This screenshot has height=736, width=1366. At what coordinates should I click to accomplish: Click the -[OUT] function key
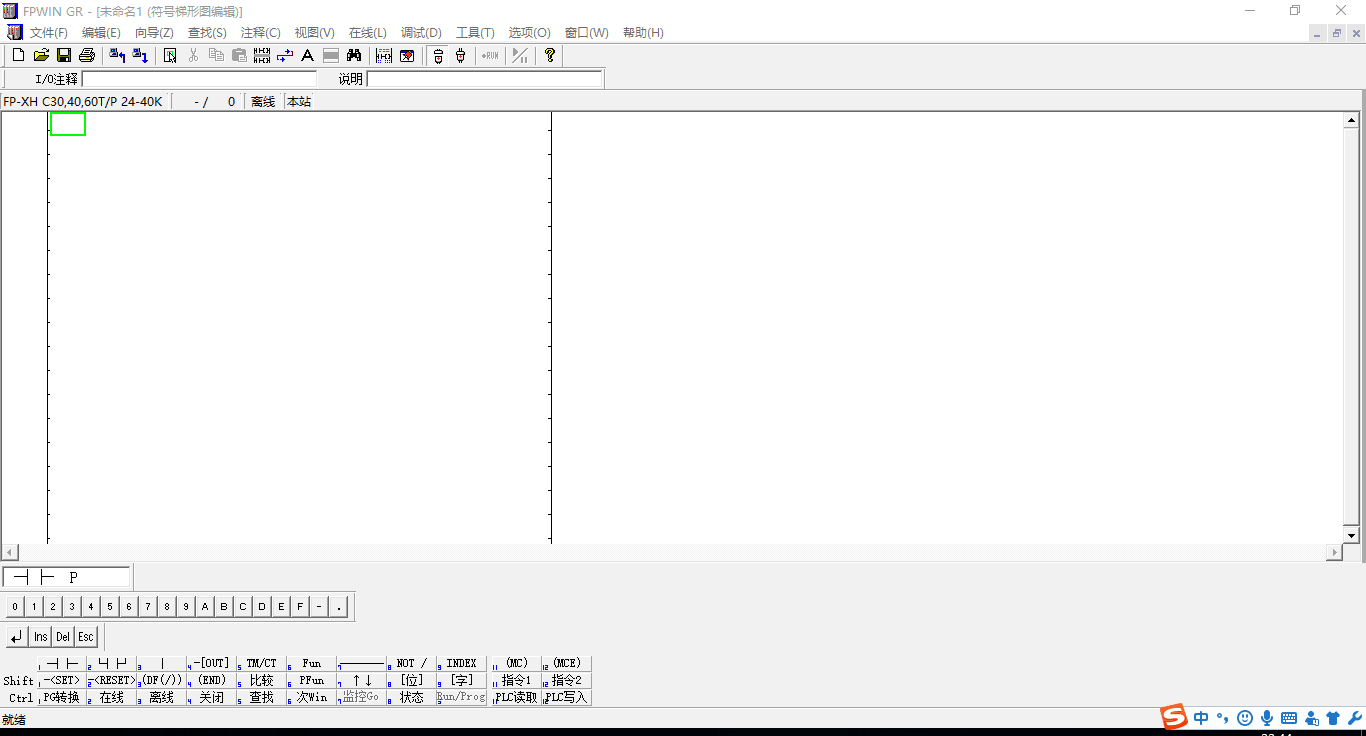point(212,663)
